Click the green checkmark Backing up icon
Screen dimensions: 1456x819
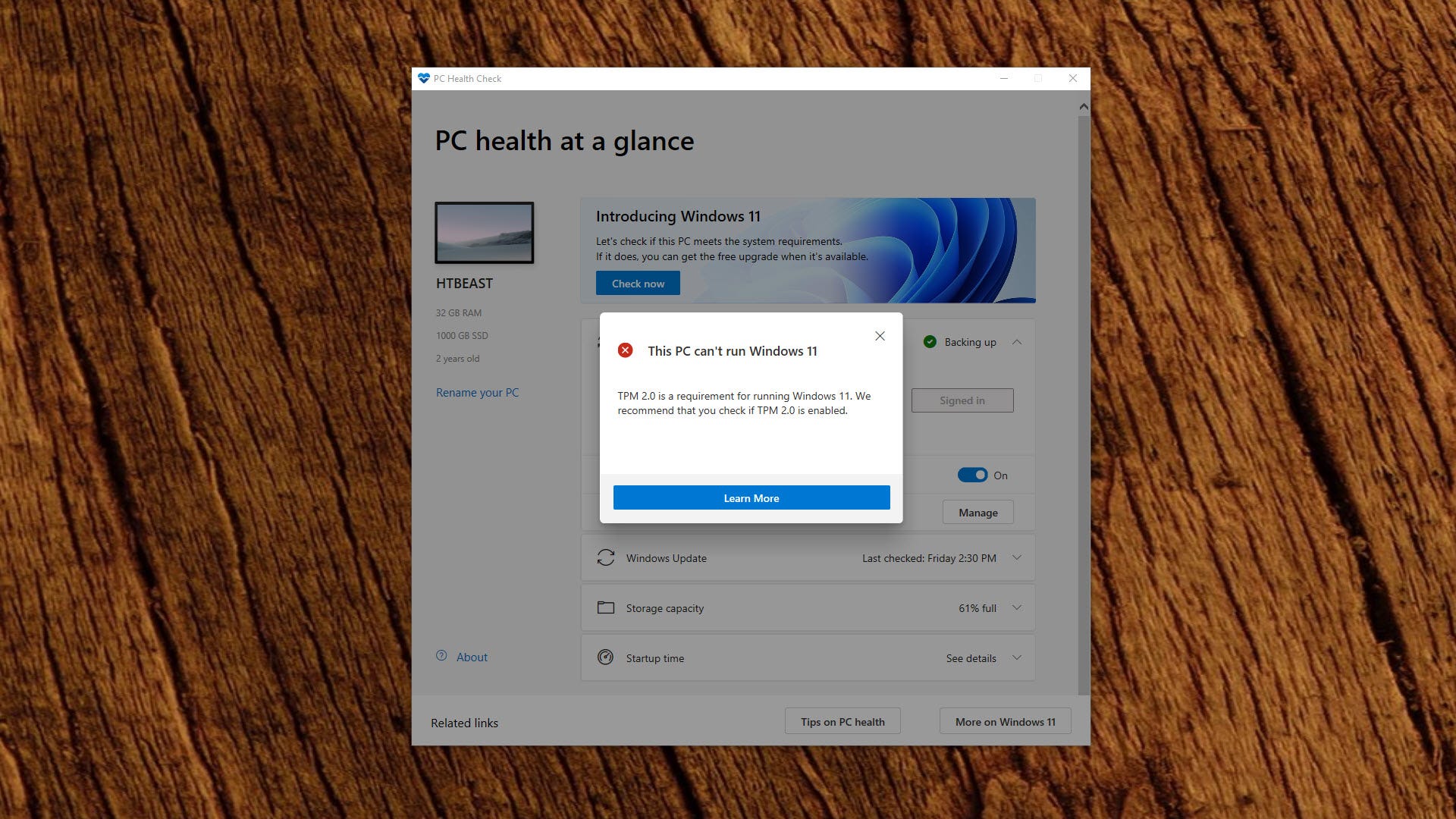pos(929,342)
